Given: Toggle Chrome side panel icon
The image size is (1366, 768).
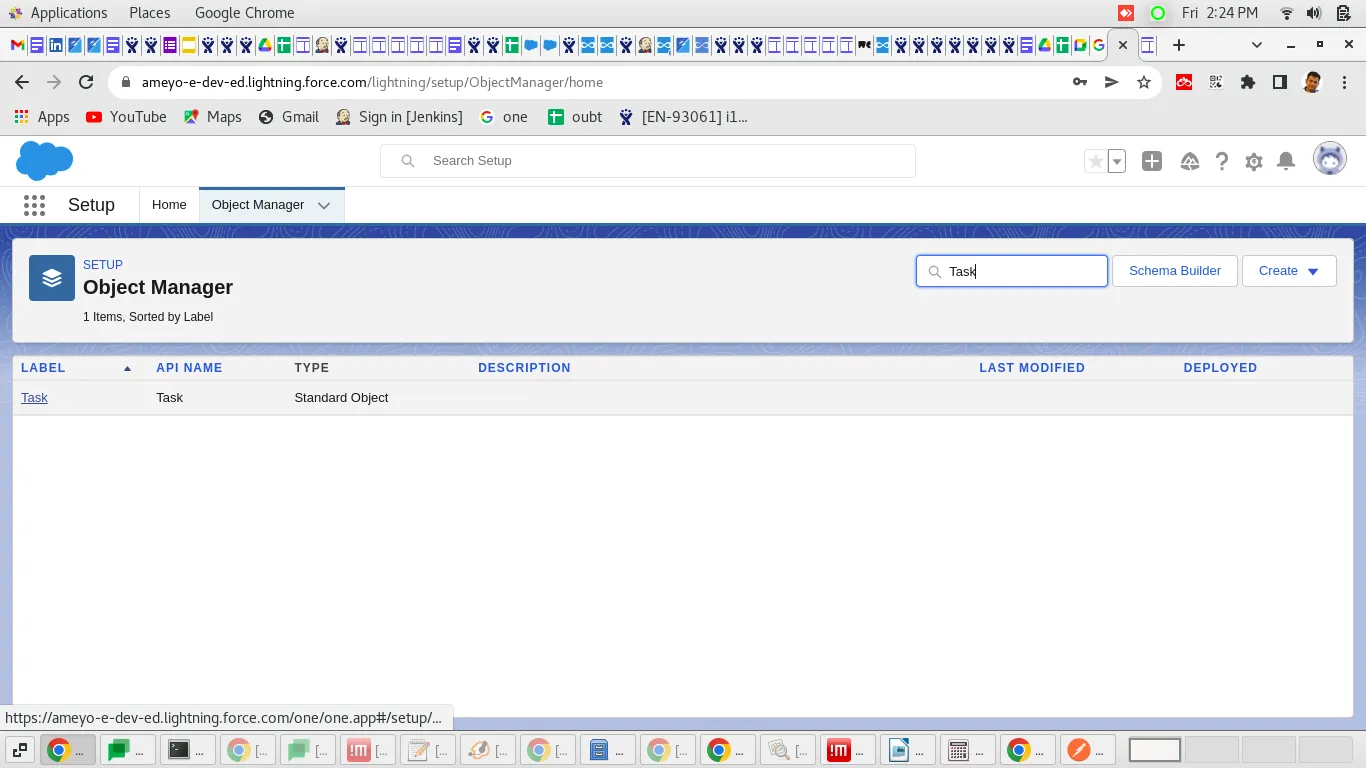Looking at the screenshot, I should coord(1279,82).
